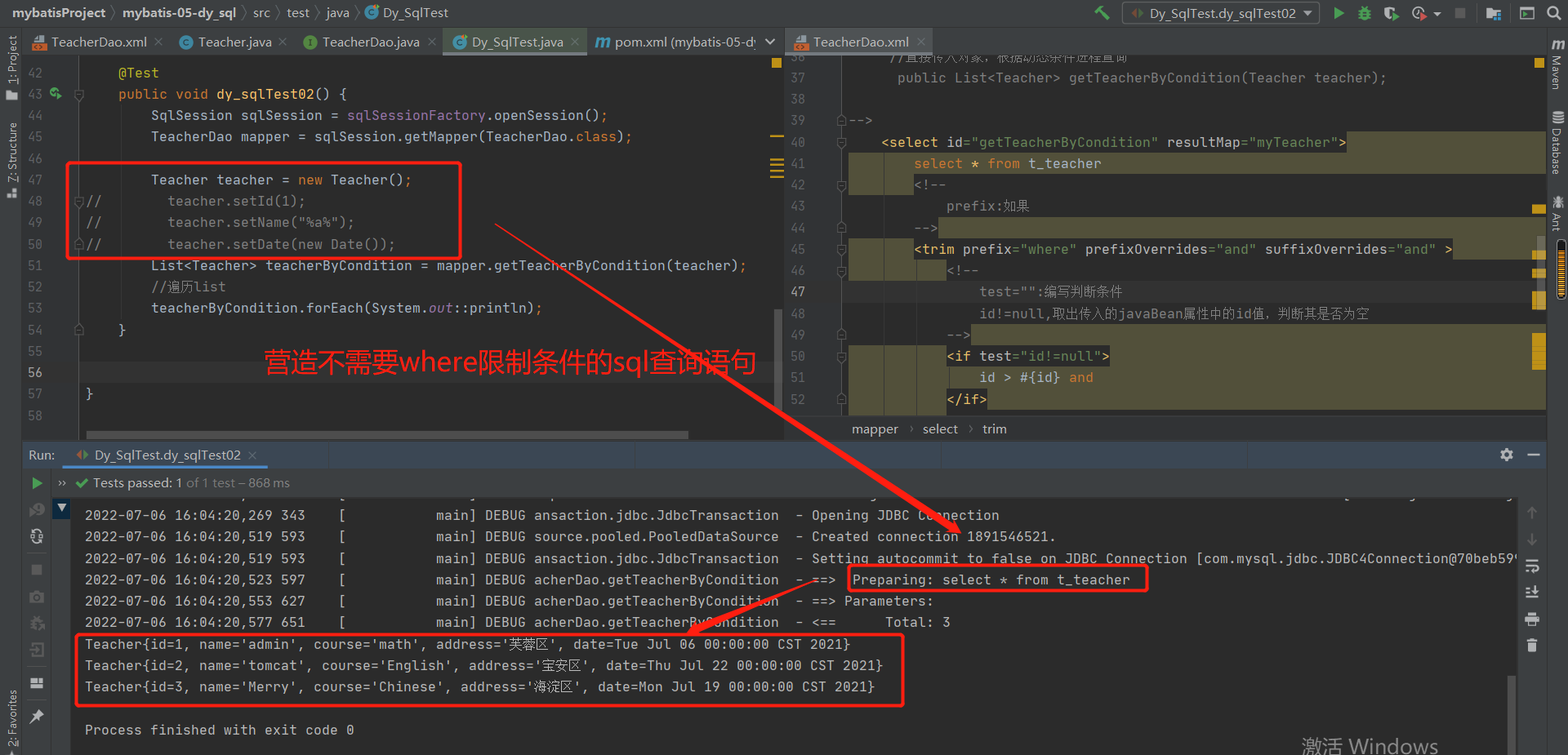This screenshot has width=1568, height=755.
Task: Open the Project tool window
Action: pos(11,68)
